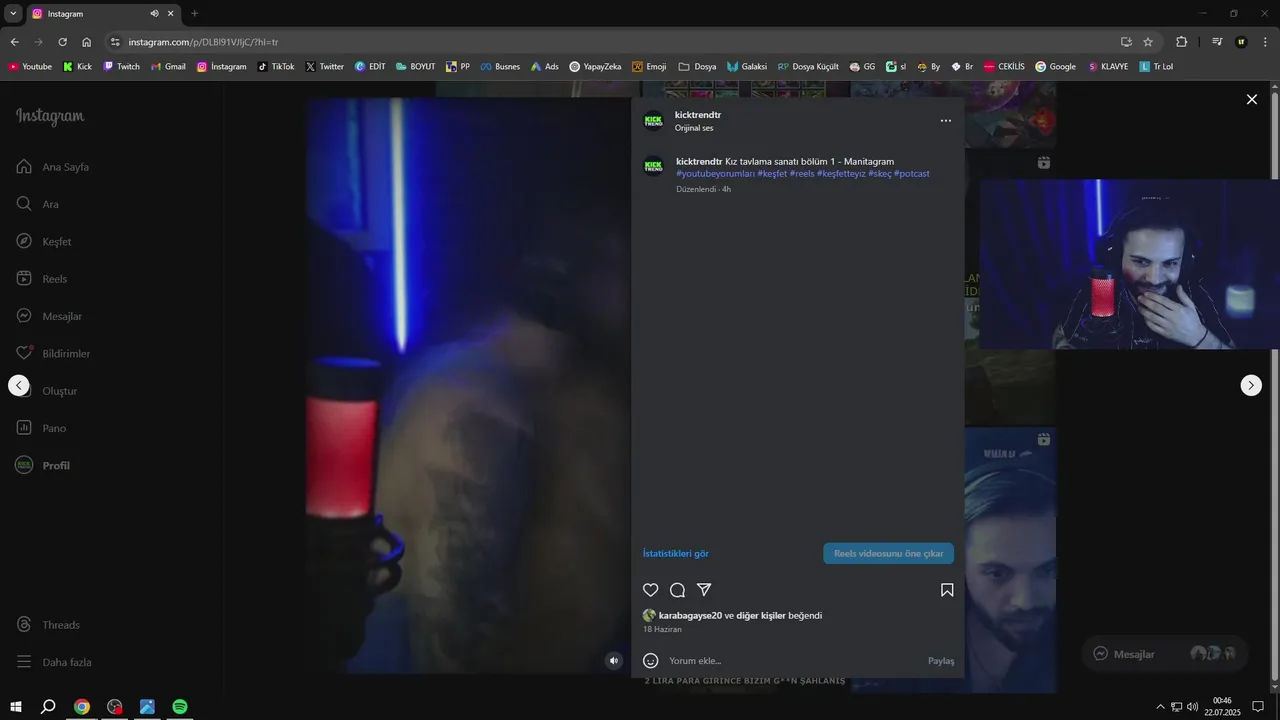The width and height of the screenshot is (1280, 720).
Task: Click the Paylaş post button
Action: click(941, 661)
